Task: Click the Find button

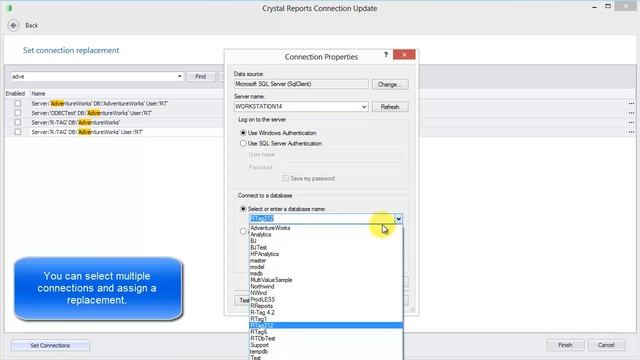Action: [200, 76]
